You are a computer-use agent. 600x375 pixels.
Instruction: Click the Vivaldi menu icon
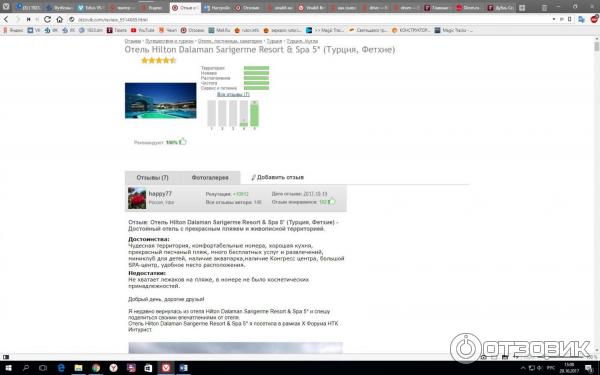click(6, 6)
